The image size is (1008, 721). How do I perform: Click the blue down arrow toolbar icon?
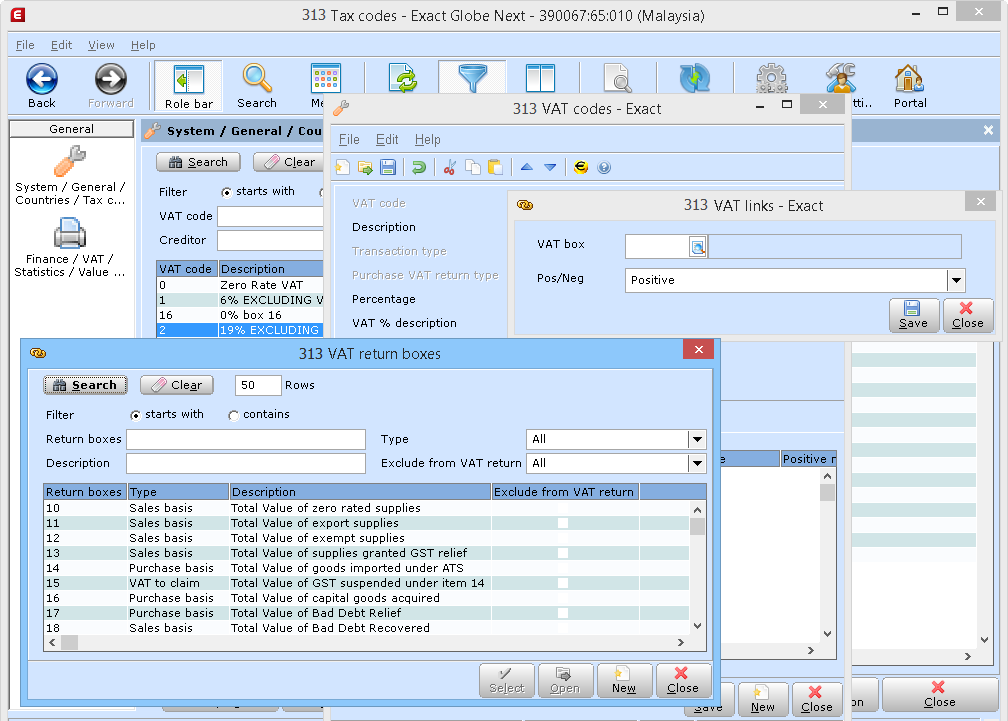pyautogui.click(x=550, y=167)
